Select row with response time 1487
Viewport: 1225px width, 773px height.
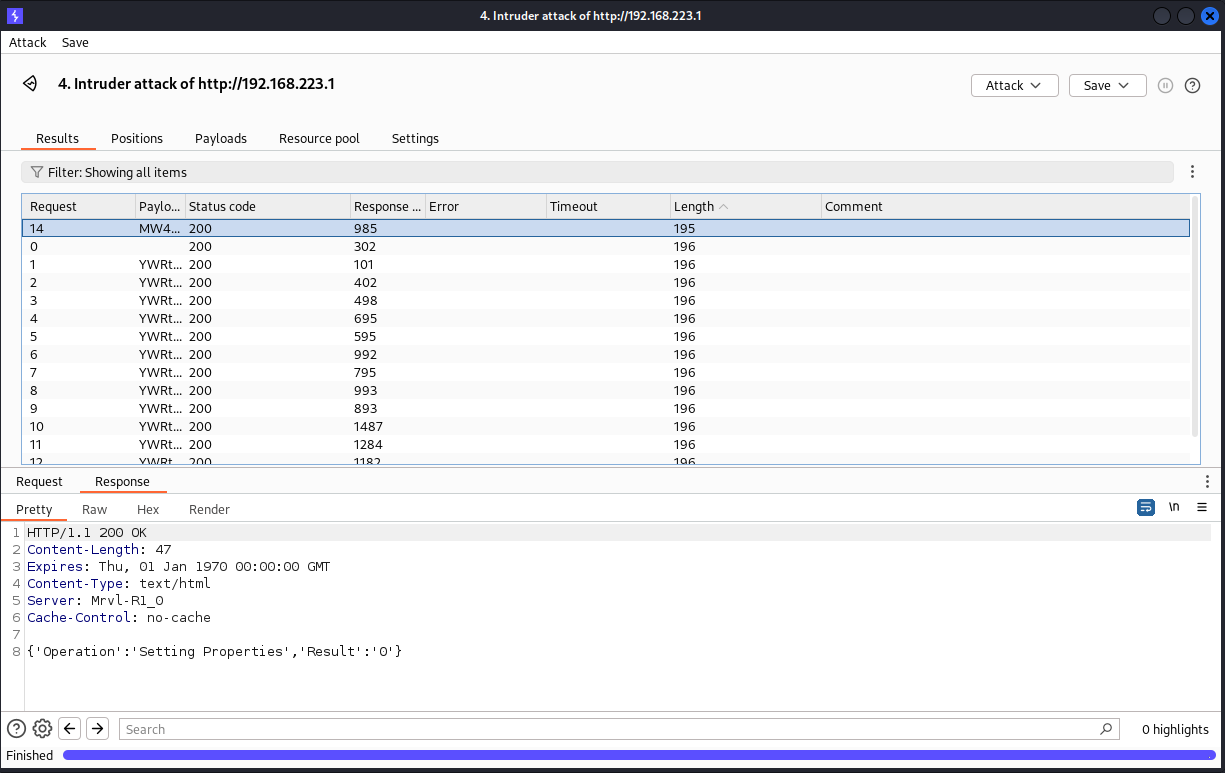[x=606, y=426]
